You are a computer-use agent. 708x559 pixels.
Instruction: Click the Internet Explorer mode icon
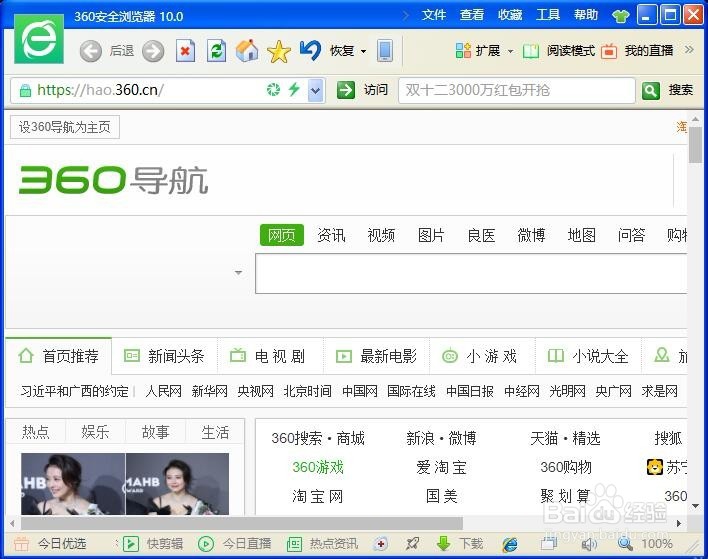coord(510,544)
